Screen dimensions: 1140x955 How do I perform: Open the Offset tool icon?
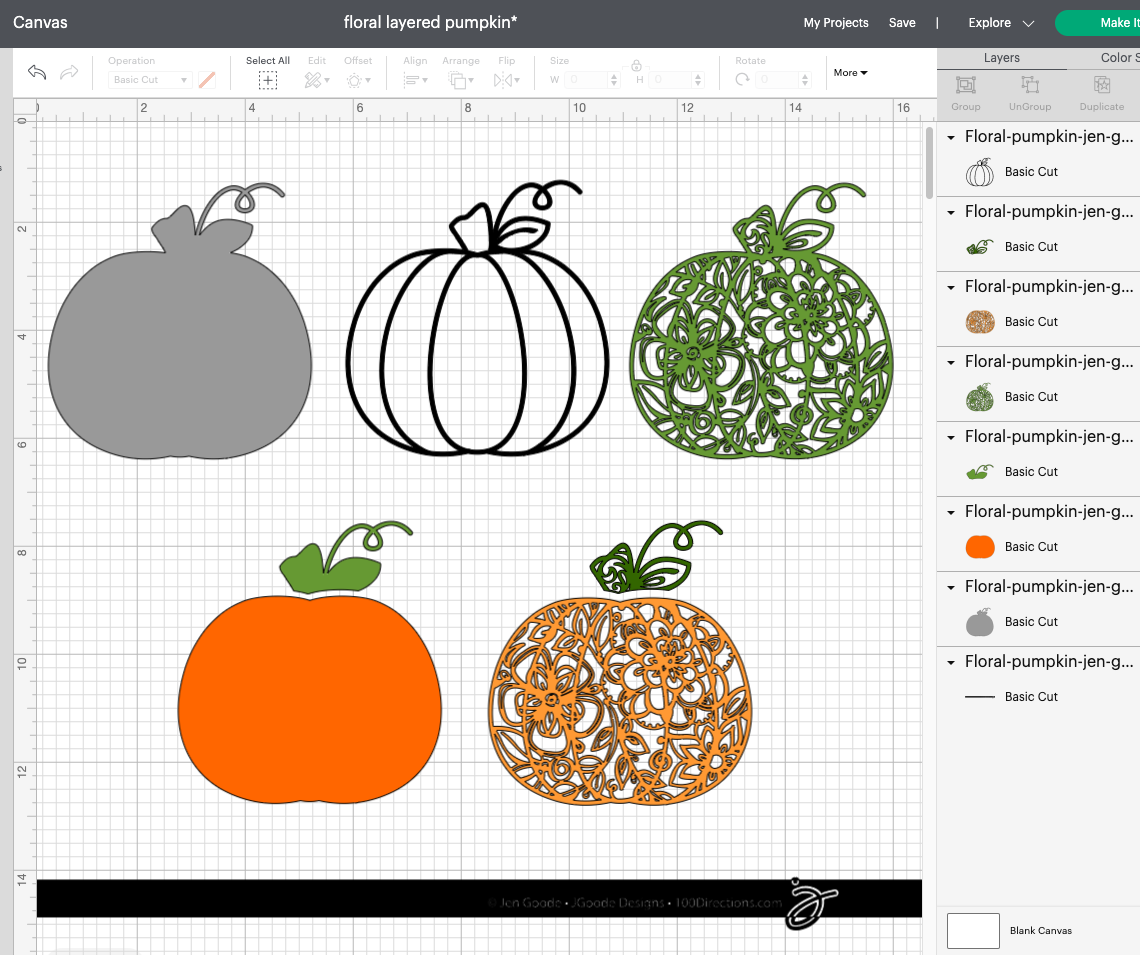[357, 80]
